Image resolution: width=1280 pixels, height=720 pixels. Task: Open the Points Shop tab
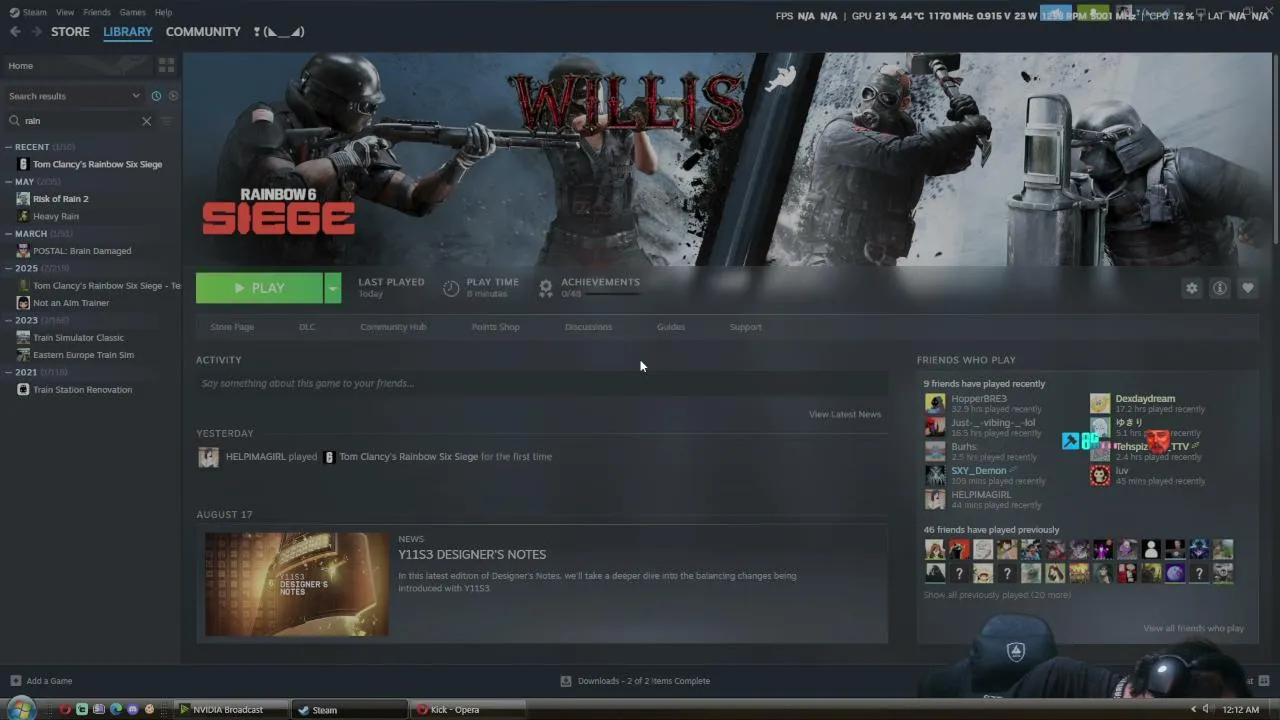(x=496, y=327)
